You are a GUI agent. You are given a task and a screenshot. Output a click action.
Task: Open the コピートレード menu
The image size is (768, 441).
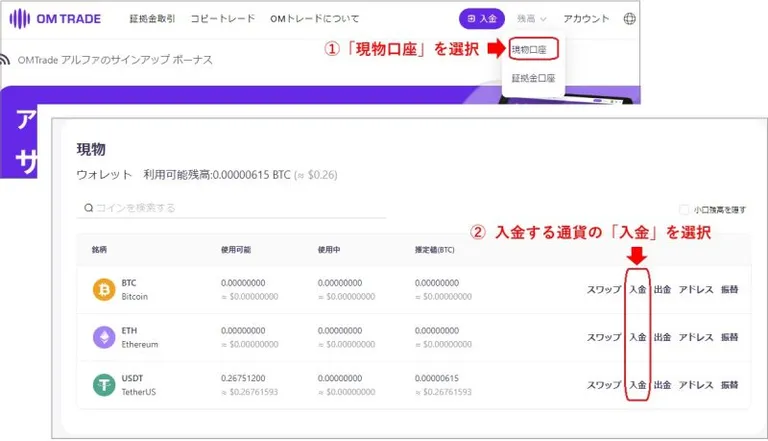[223, 19]
